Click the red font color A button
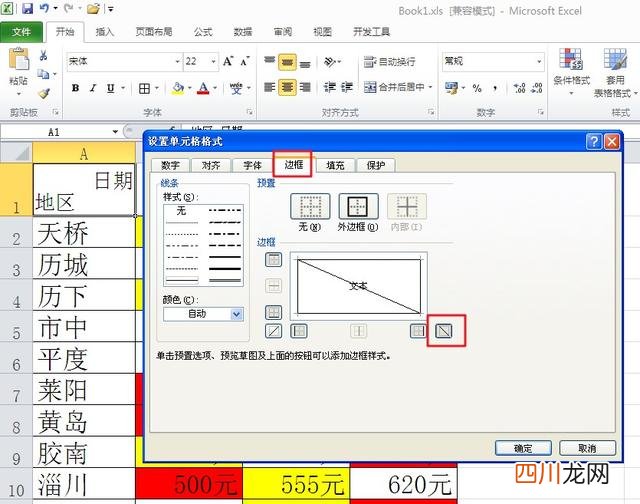 tap(203, 88)
